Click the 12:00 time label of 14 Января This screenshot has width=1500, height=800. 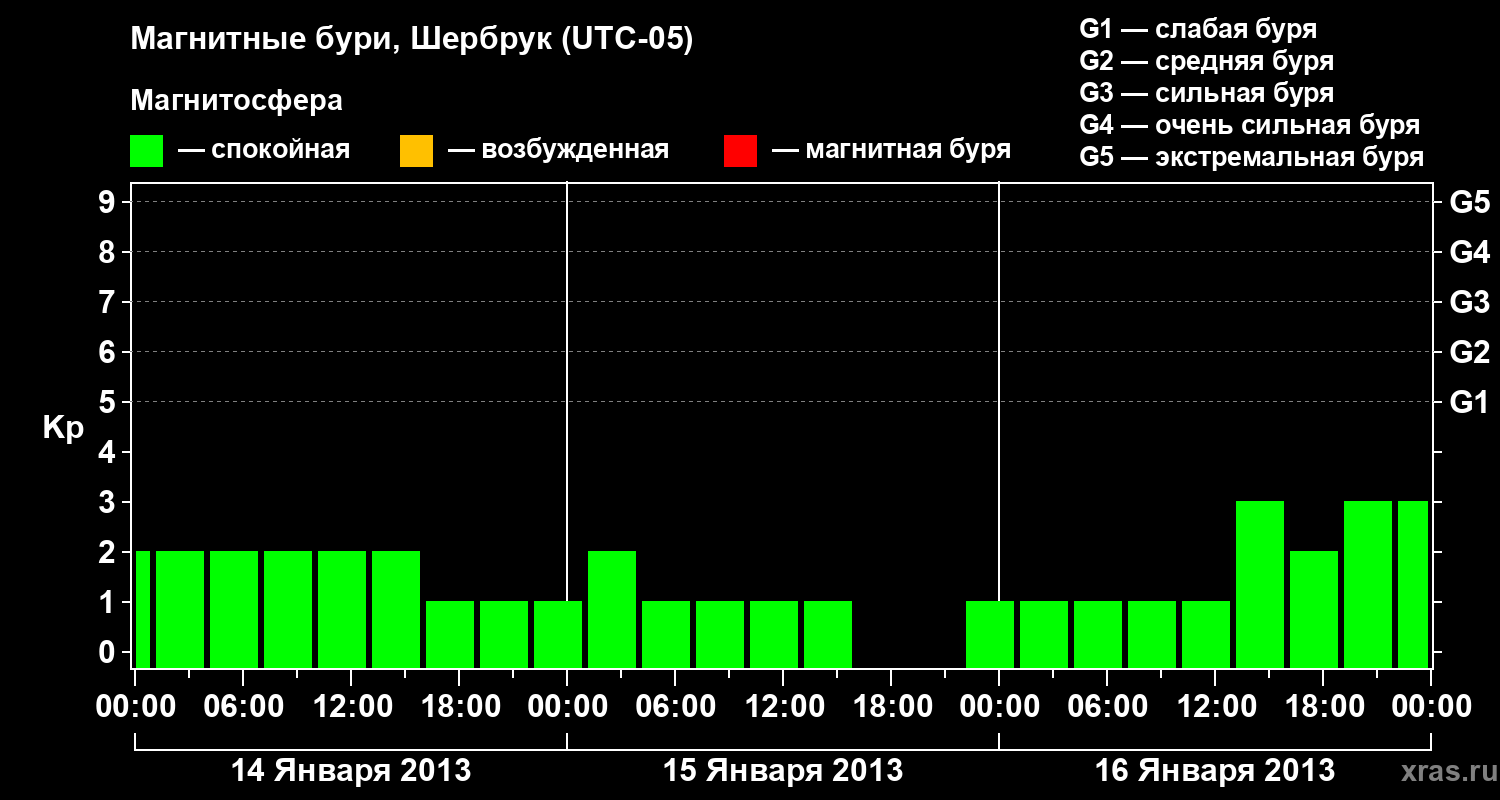(x=351, y=707)
